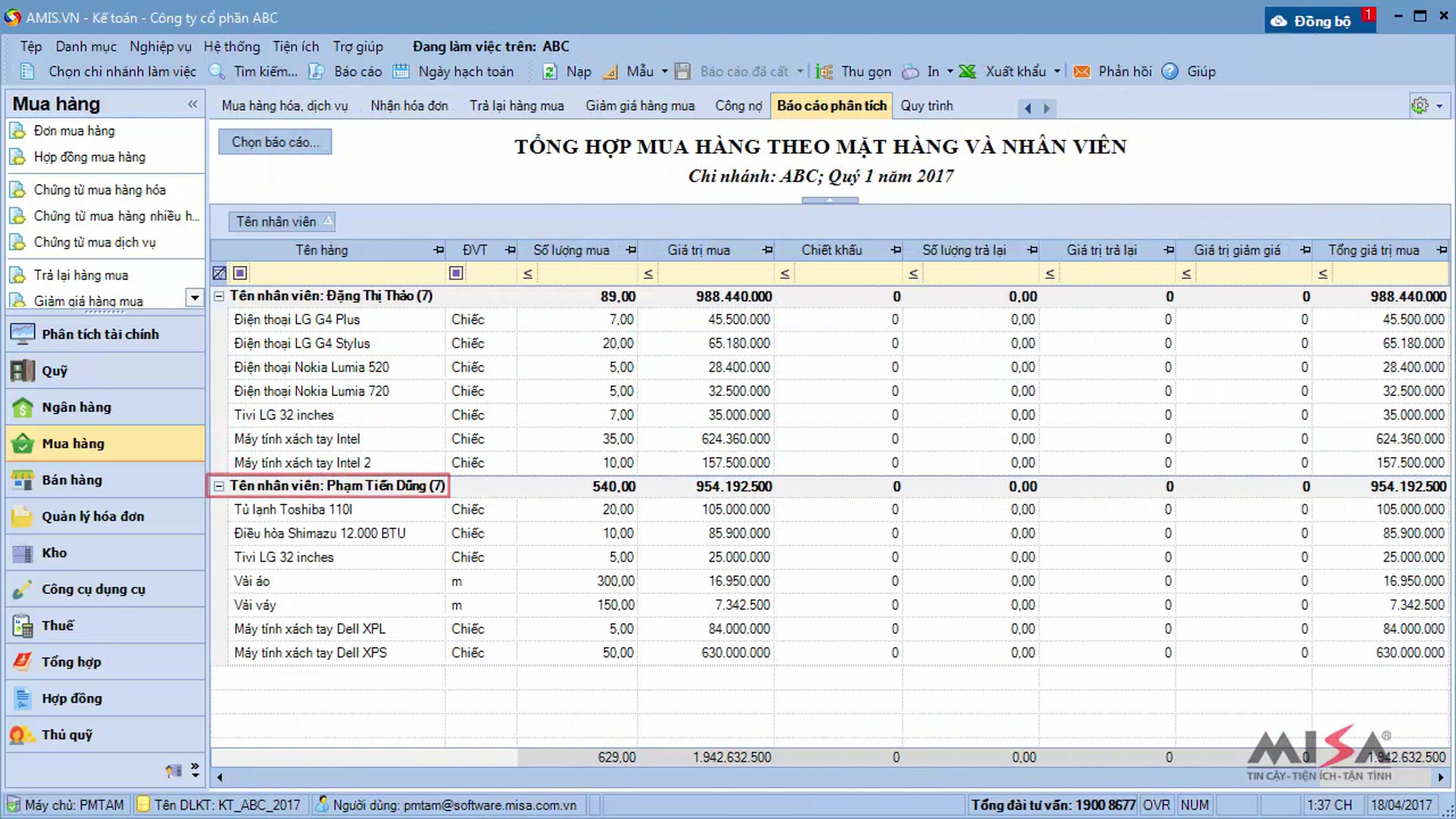The width and height of the screenshot is (1456, 819).
Task: Expand the Mua hàng sidebar list dropdown
Action: [195, 297]
